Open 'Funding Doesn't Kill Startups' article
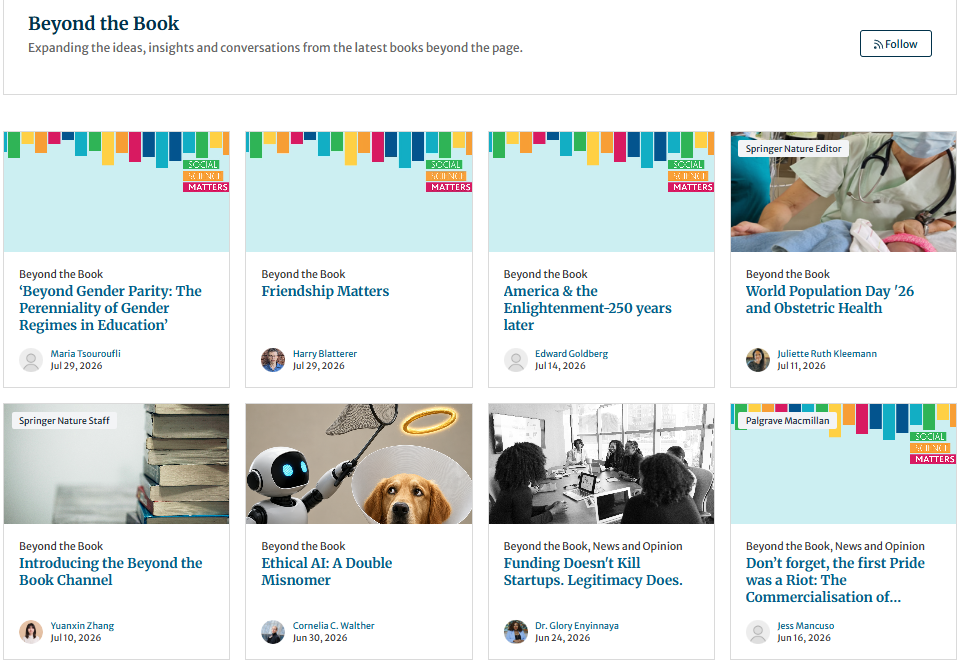Screen dimensions: 959x663 click(x=593, y=571)
